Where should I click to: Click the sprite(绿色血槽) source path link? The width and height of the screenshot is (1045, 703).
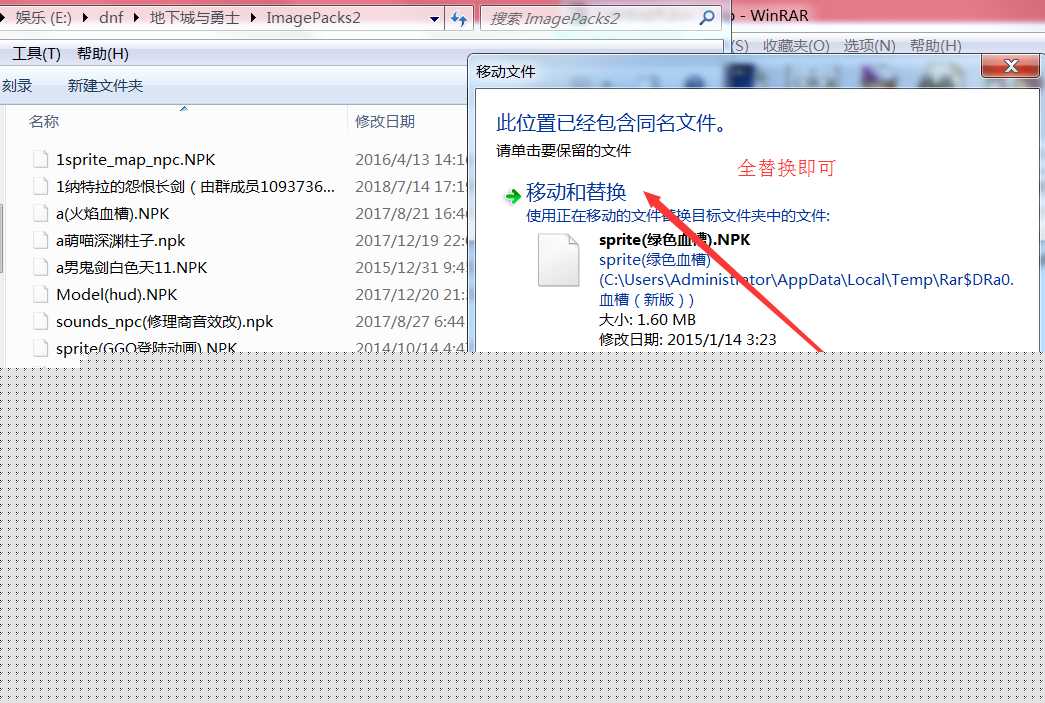654,260
